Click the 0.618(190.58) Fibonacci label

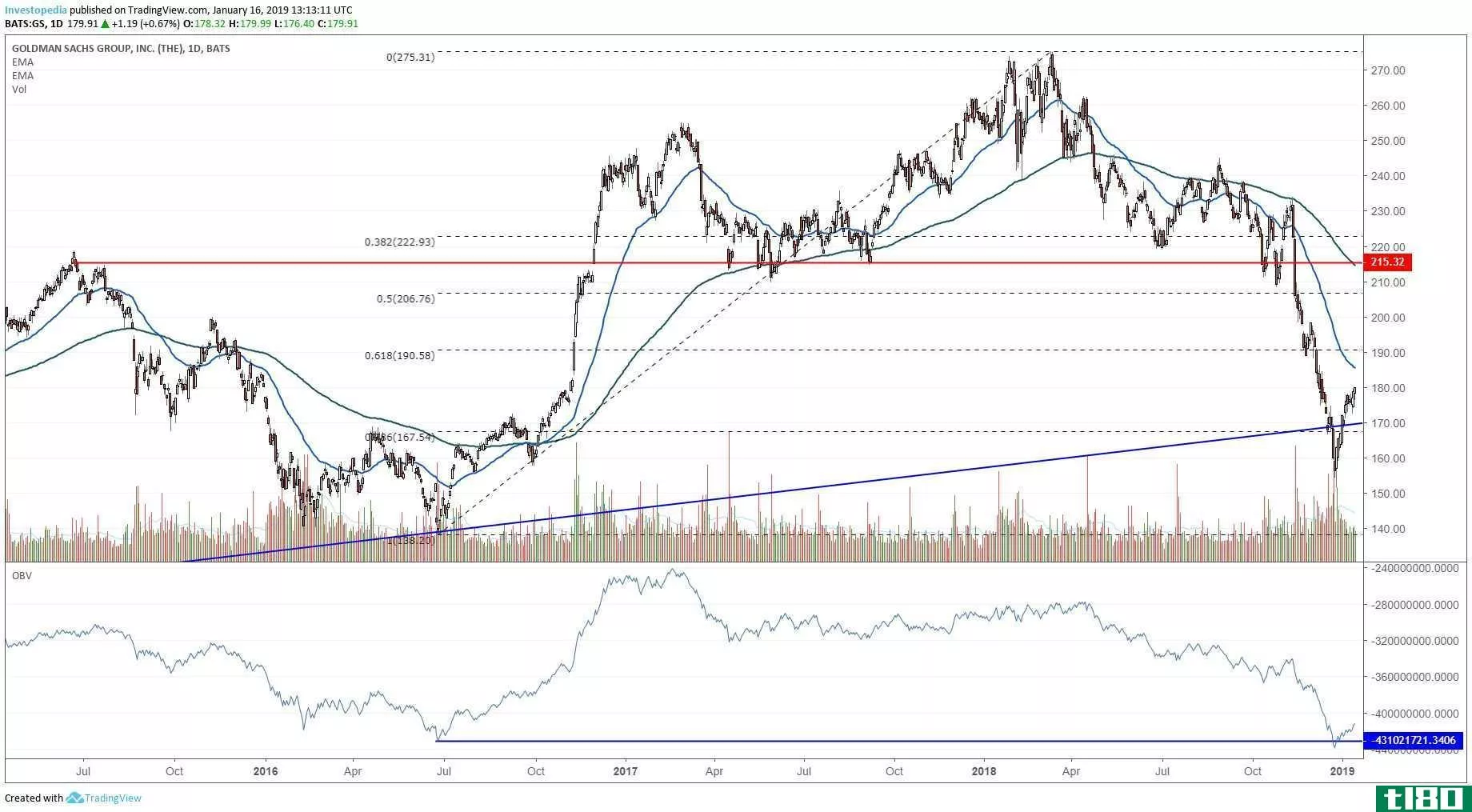tap(400, 355)
